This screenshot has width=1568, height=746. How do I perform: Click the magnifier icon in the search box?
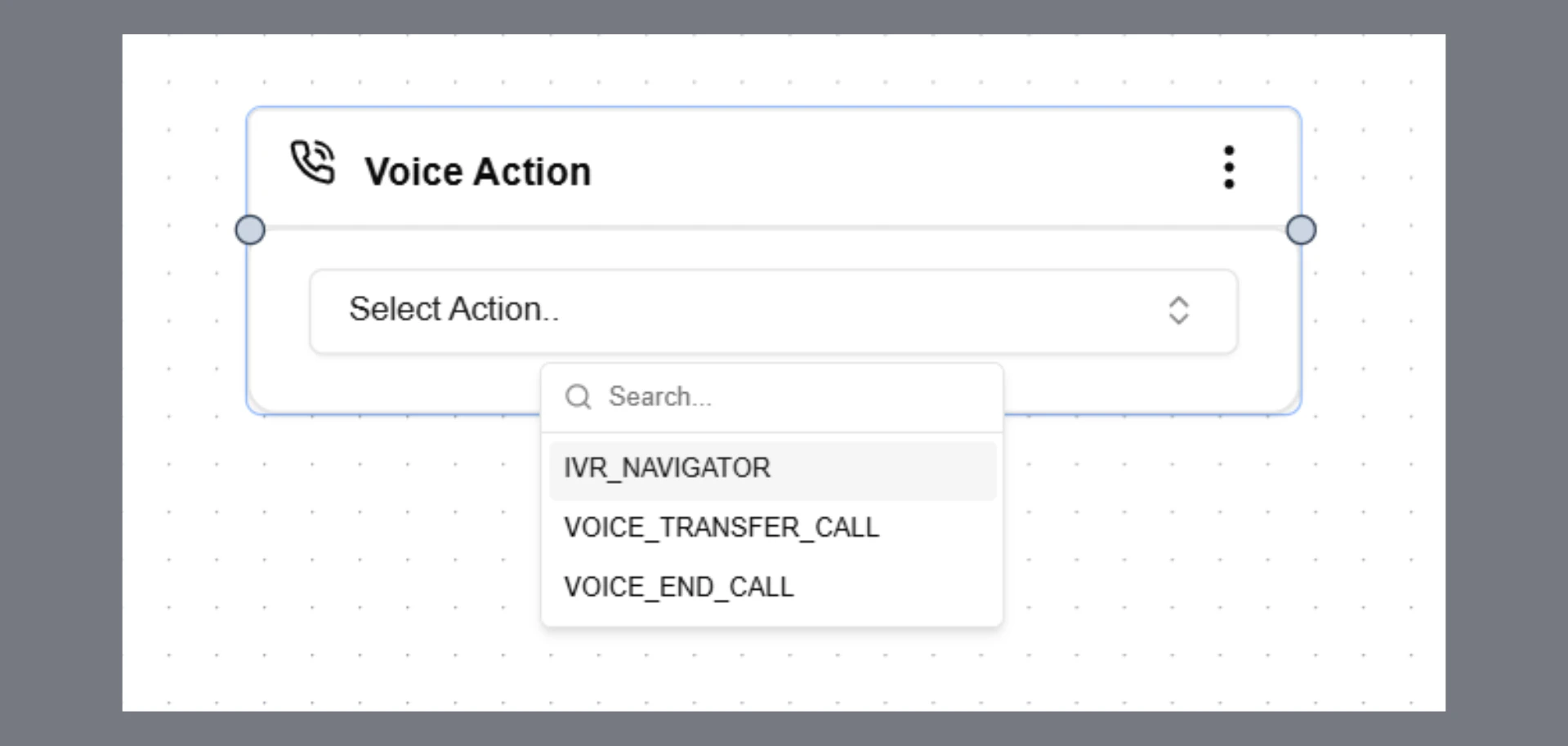pos(579,397)
